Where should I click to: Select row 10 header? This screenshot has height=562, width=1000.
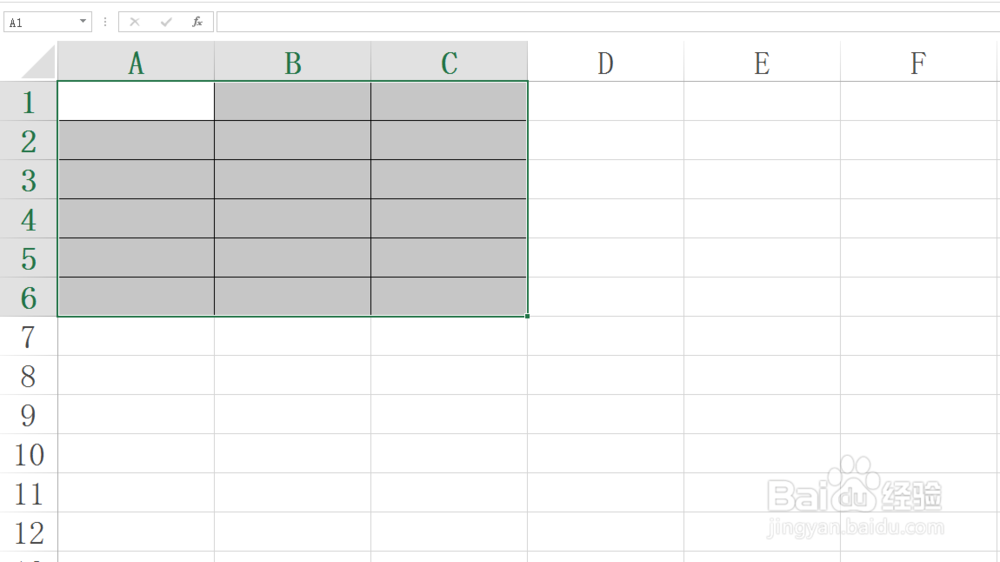[29, 454]
